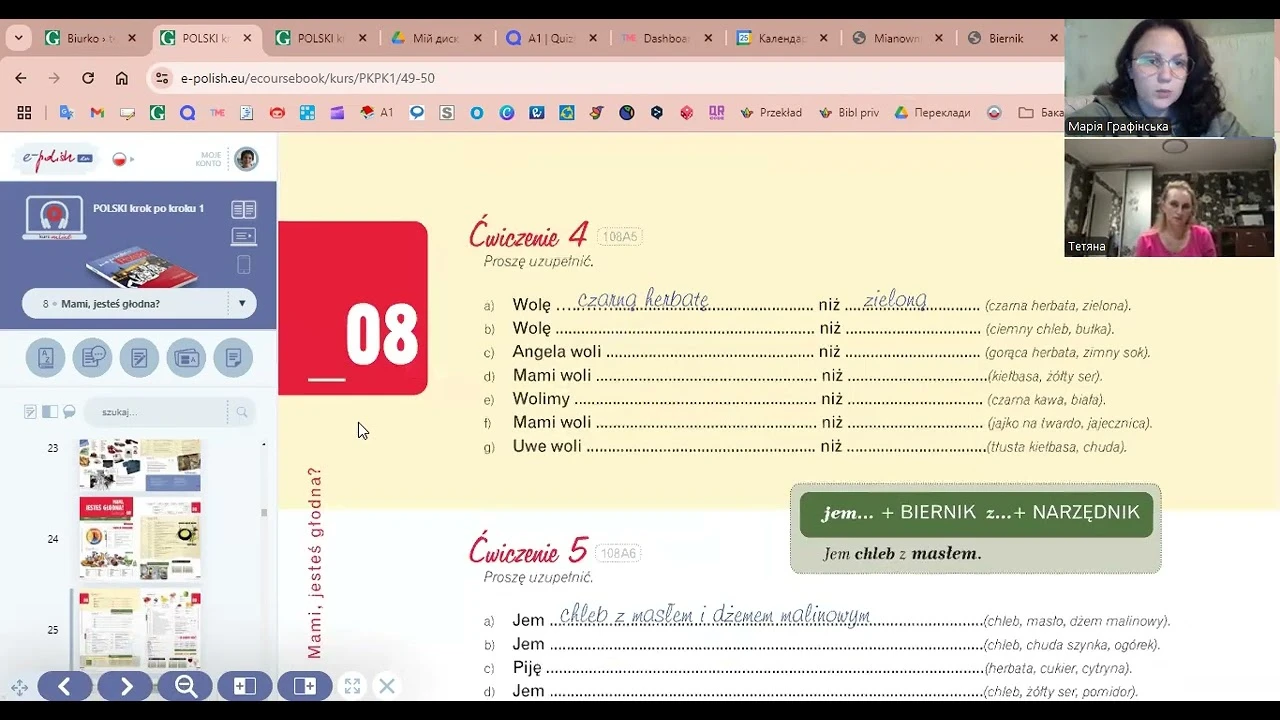The image size is (1280, 720).
Task: Open the 'Dashboard' browser tab
Action: tap(663, 37)
